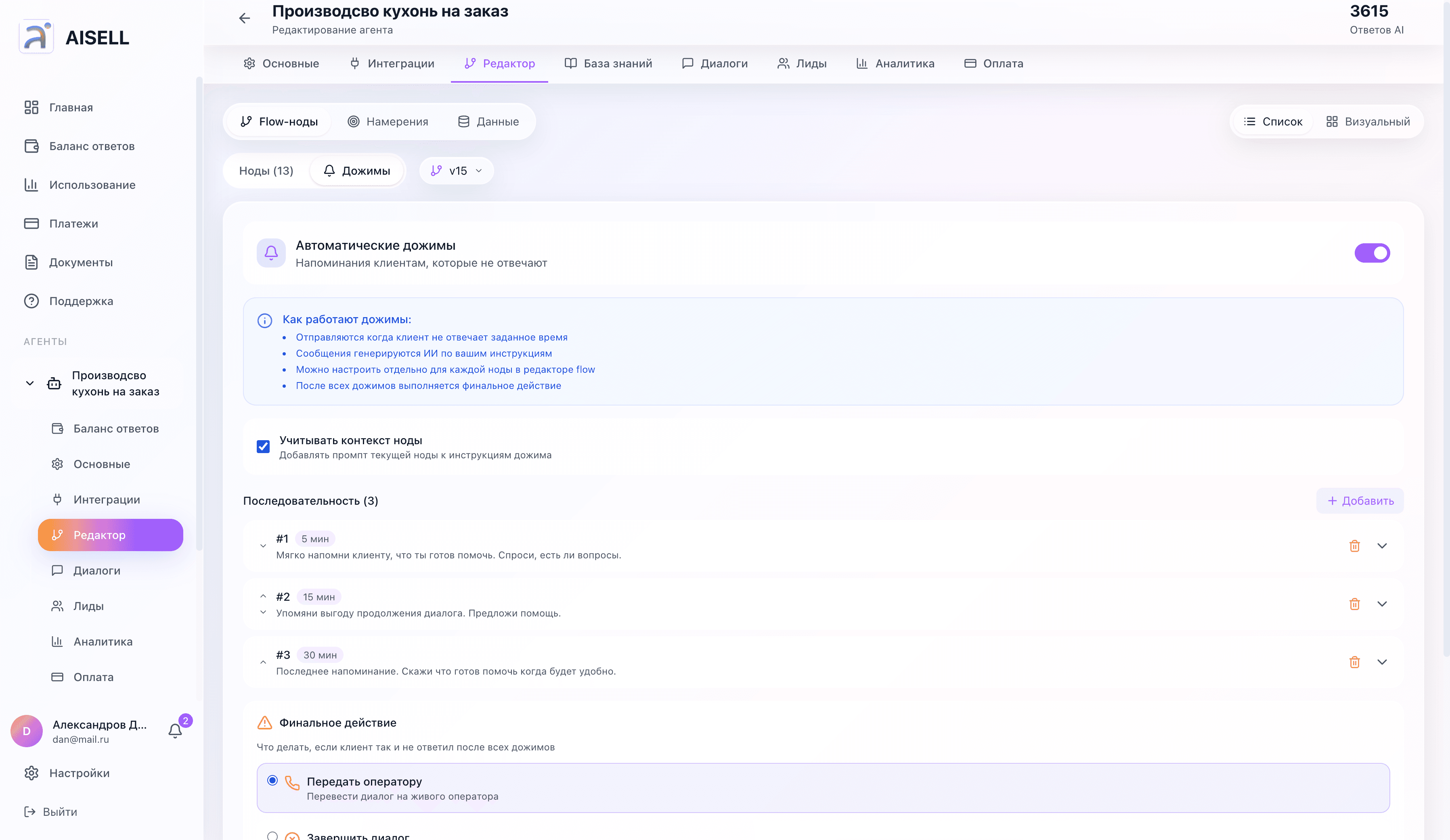
Task: Click the back arrow next to agent title
Action: 245,19
